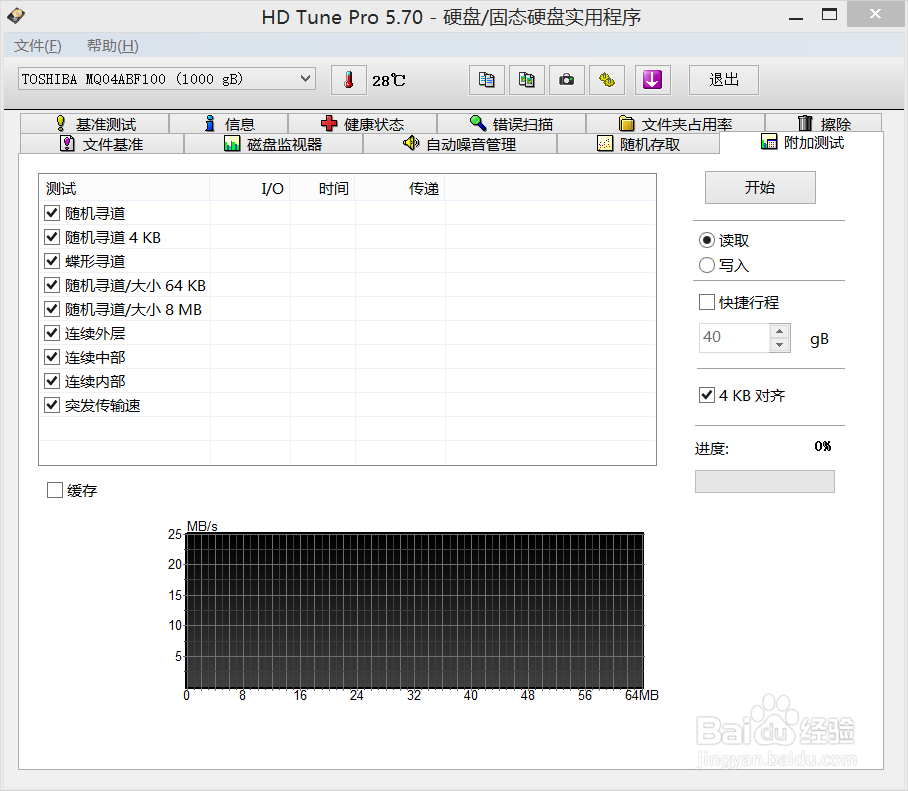Toggle the 随机寻道/大小 64 KB checkbox
Viewport: 908px width, 791px height.
tap(52, 285)
